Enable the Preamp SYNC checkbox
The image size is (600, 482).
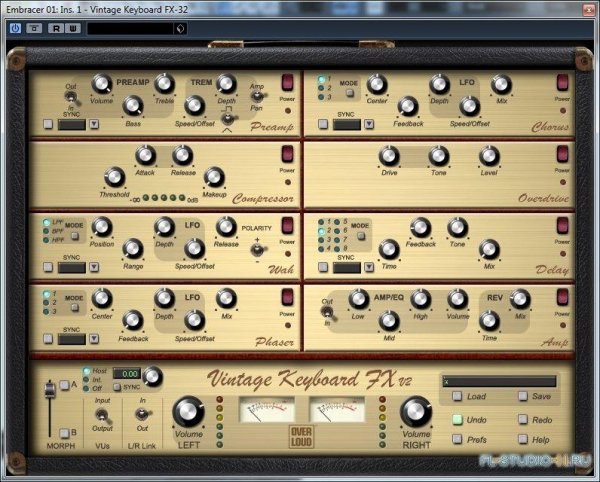tap(48, 124)
